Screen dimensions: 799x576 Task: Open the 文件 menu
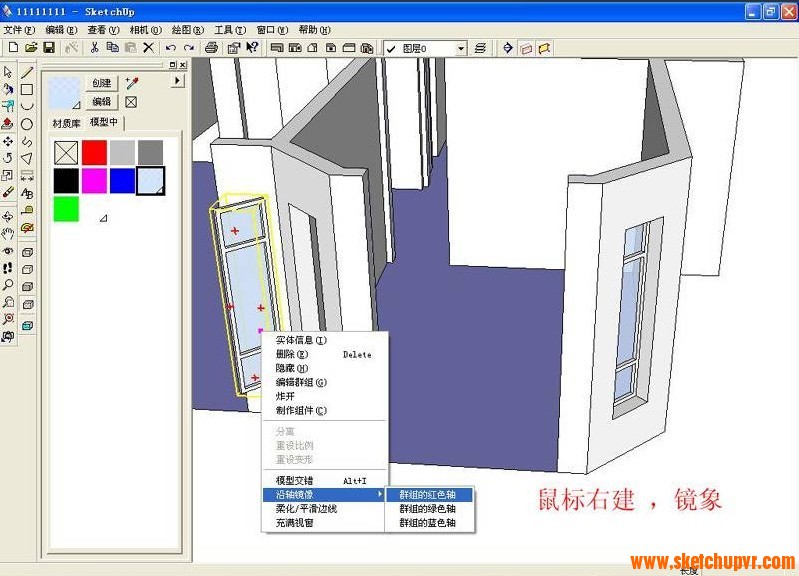(19, 30)
